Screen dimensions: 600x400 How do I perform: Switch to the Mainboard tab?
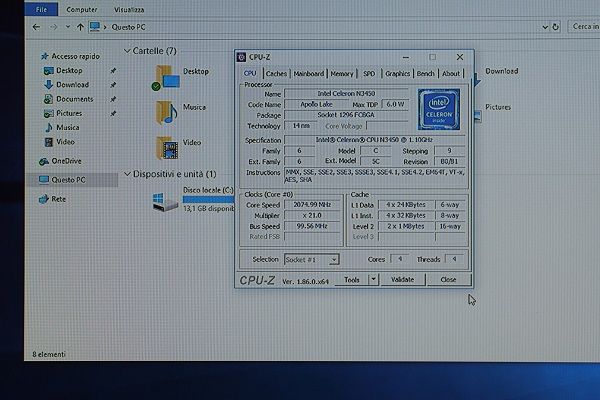pos(308,73)
